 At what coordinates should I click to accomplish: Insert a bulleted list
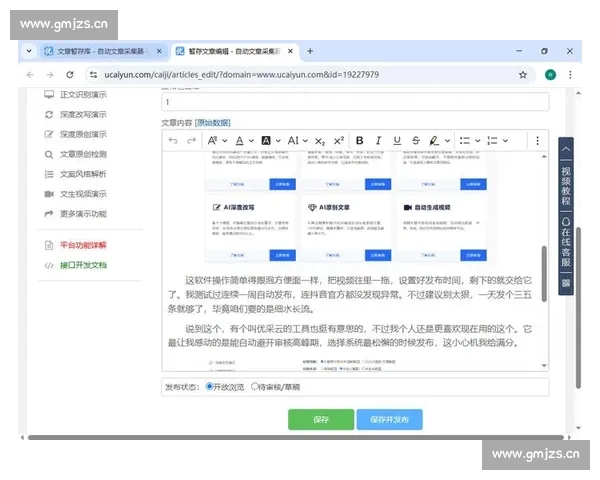tap(465, 141)
